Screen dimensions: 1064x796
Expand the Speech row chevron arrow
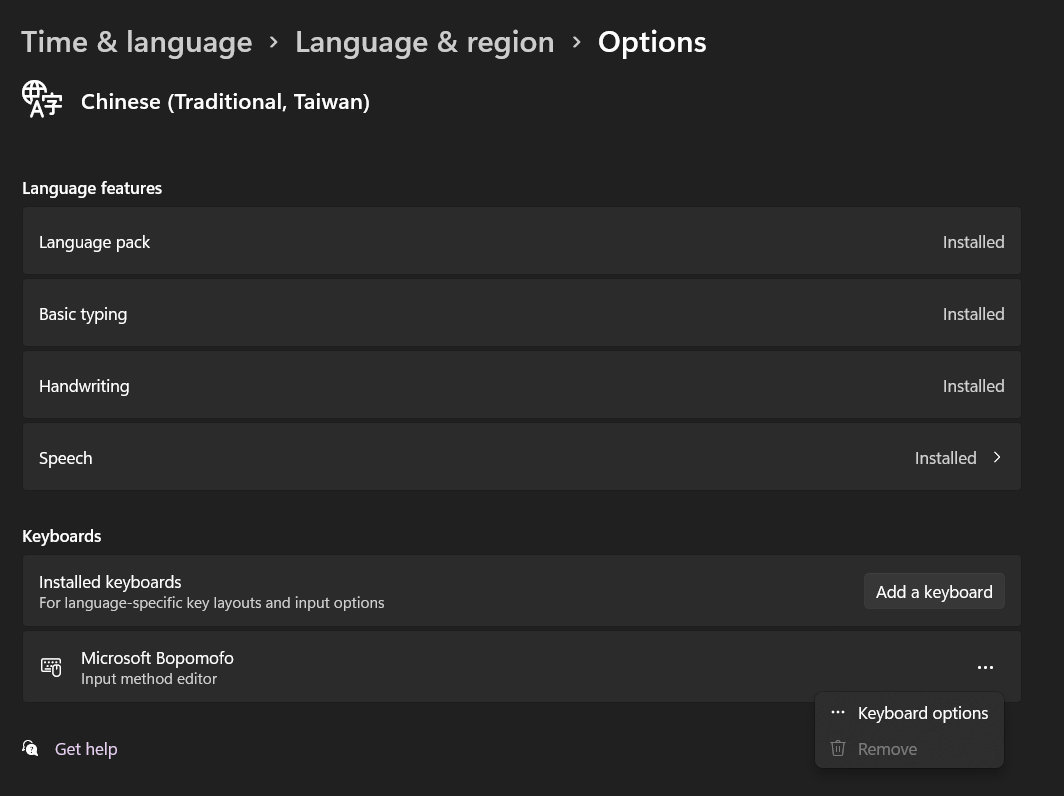997,458
